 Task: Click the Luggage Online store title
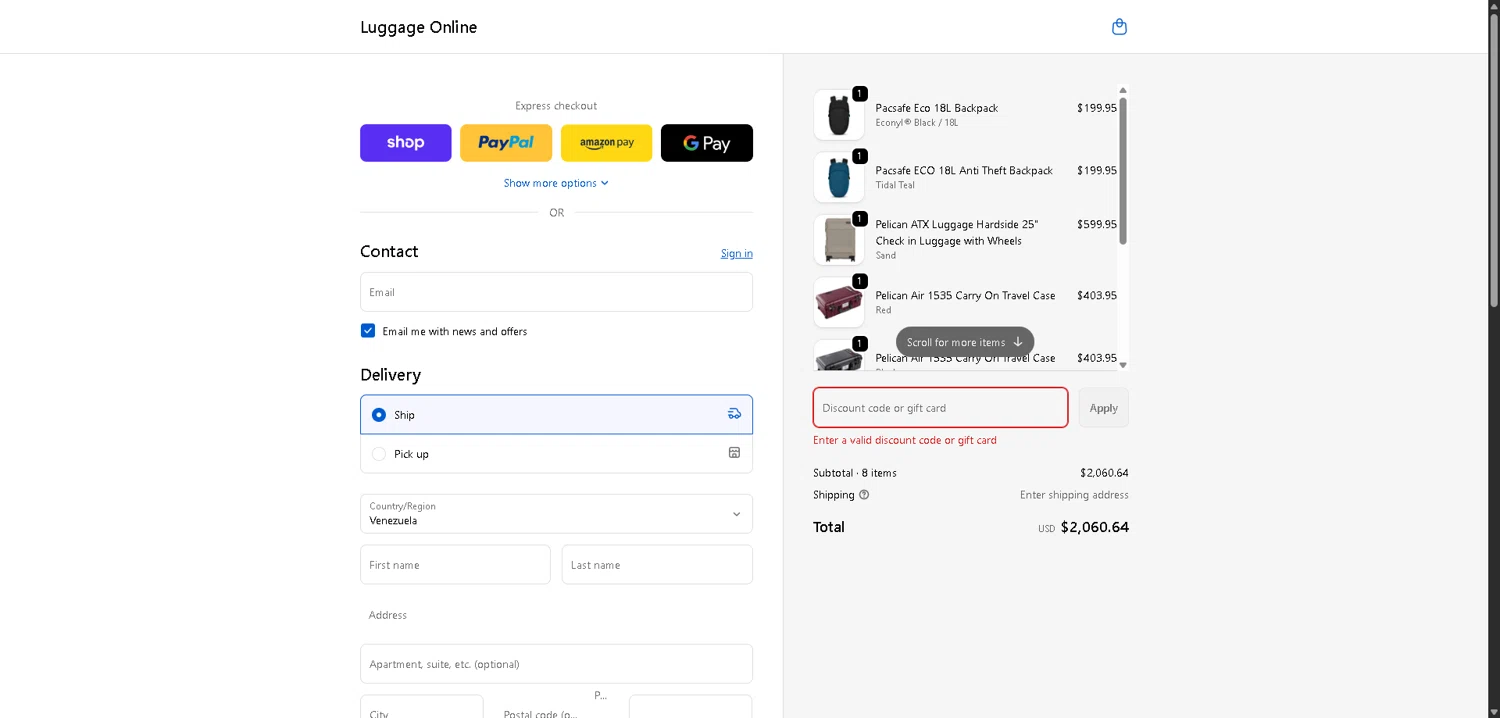coord(419,27)
